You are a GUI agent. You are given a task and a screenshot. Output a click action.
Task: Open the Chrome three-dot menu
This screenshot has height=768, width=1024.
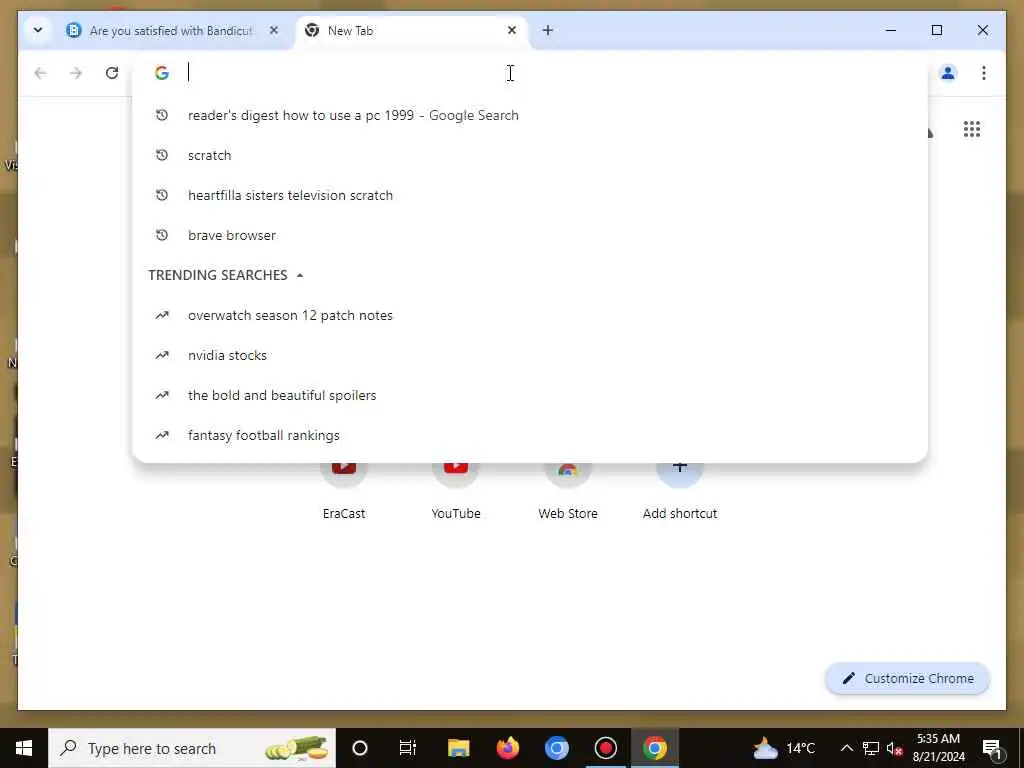[984, 72]
